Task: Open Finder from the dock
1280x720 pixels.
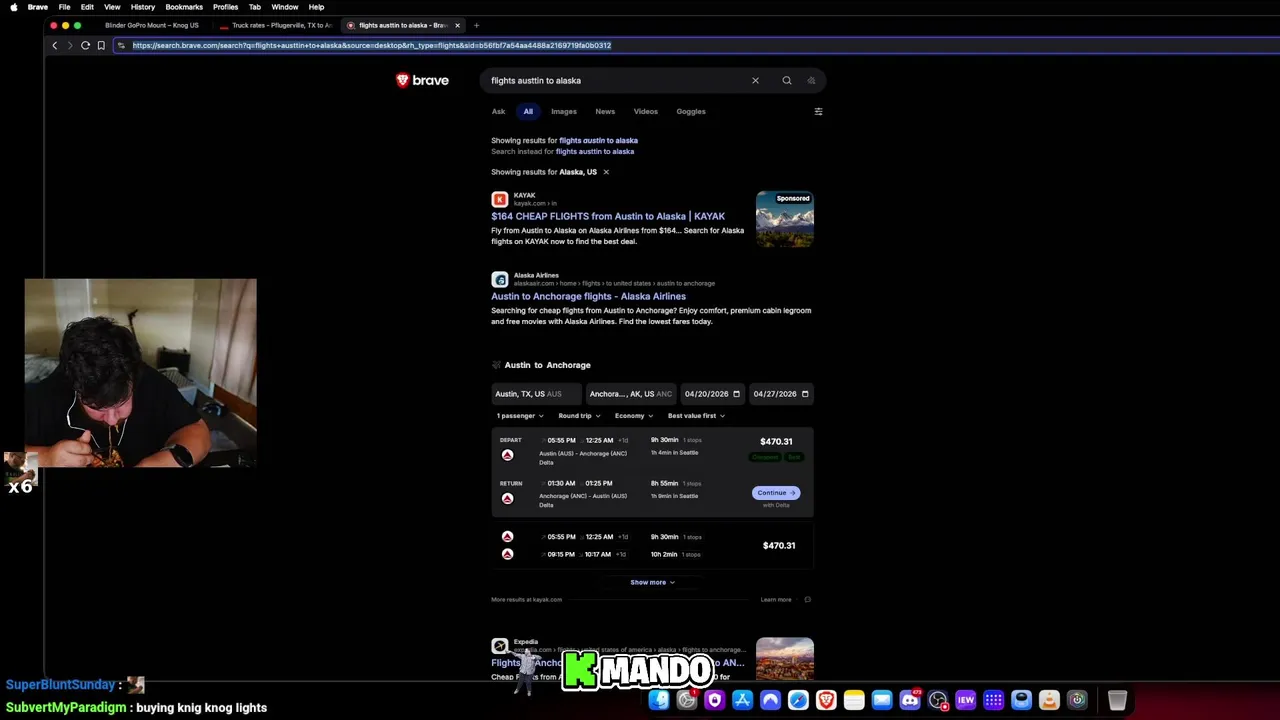Action: tap(659, 700)
